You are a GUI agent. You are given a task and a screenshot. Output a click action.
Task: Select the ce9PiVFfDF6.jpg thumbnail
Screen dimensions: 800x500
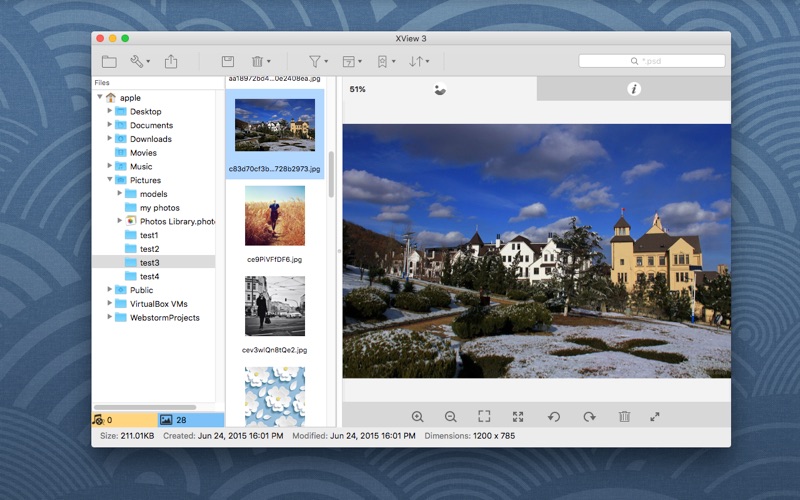274,216
